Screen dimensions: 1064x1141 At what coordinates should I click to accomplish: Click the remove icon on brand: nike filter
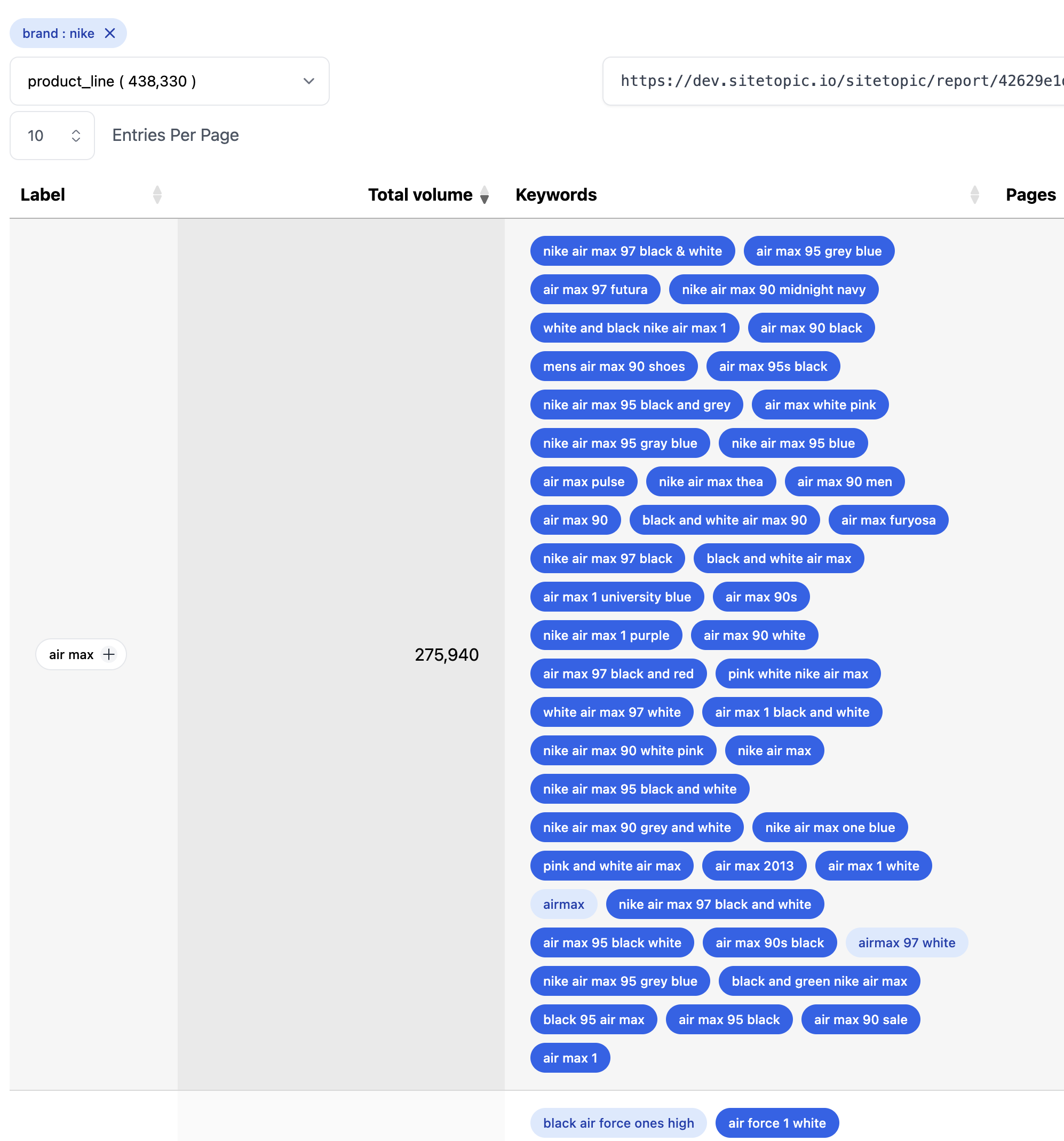[x=109, y=33]
